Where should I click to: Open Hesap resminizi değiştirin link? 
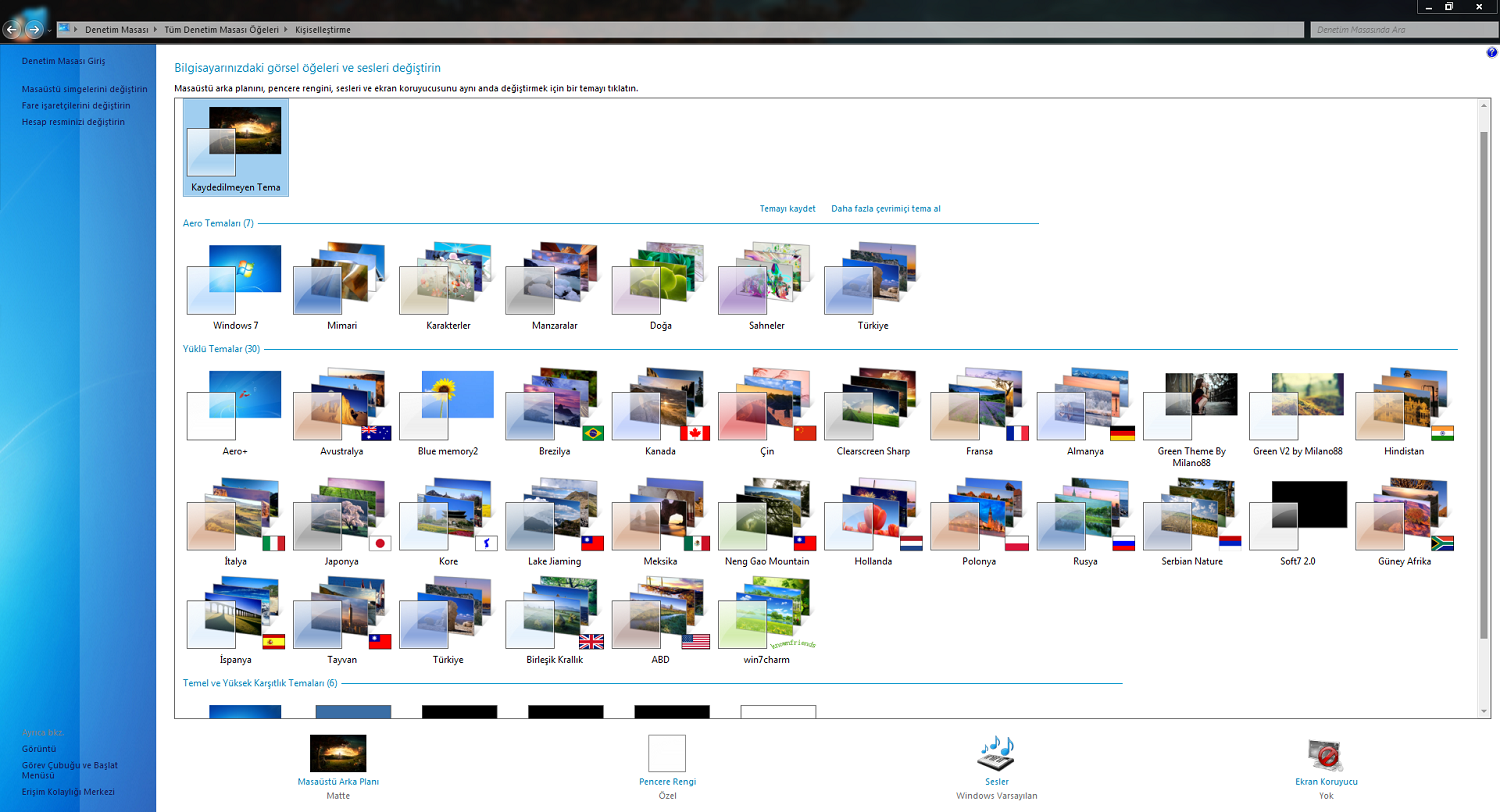click(x=73, y=122)
